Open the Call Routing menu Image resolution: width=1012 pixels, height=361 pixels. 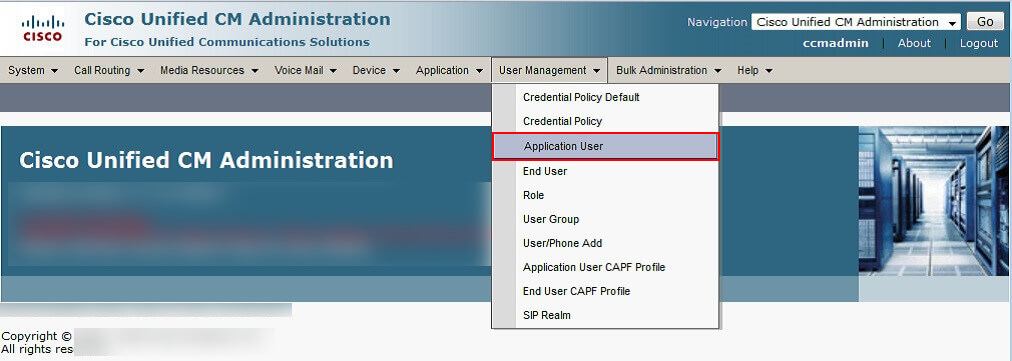pyautogui.click(x=108, y=70)
